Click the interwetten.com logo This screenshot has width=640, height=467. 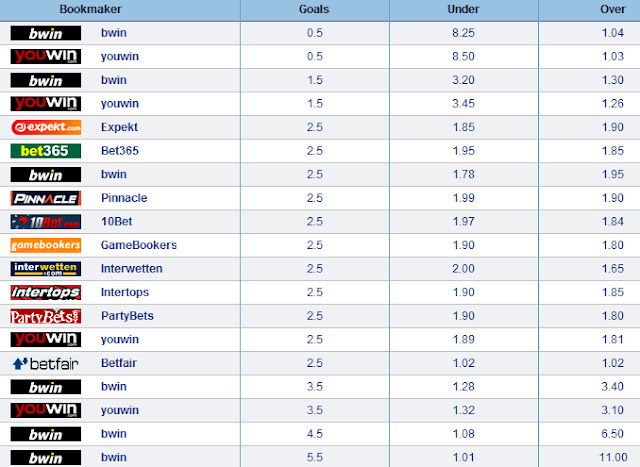pyautogui.click(x=46, y=269)
